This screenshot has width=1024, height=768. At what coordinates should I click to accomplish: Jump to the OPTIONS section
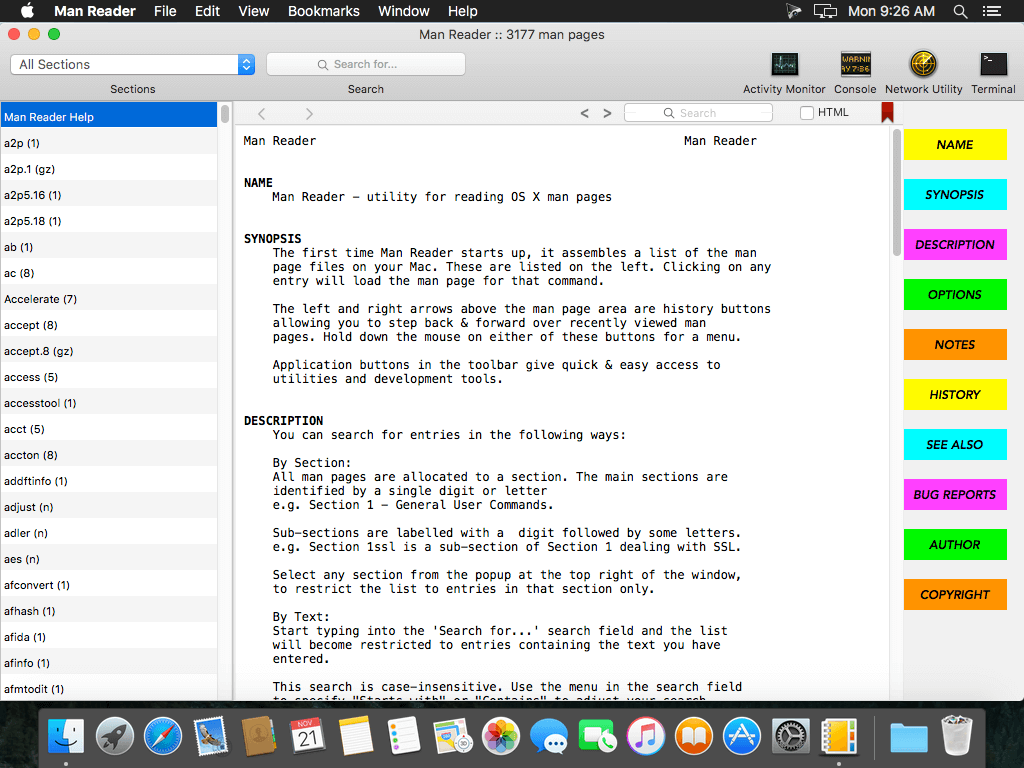coord(955,295)
